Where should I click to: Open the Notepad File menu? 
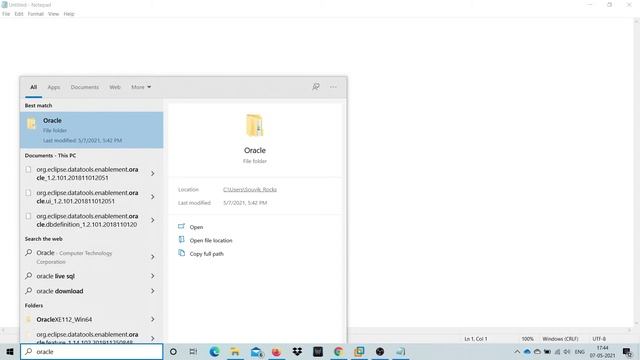coord(6,14)
